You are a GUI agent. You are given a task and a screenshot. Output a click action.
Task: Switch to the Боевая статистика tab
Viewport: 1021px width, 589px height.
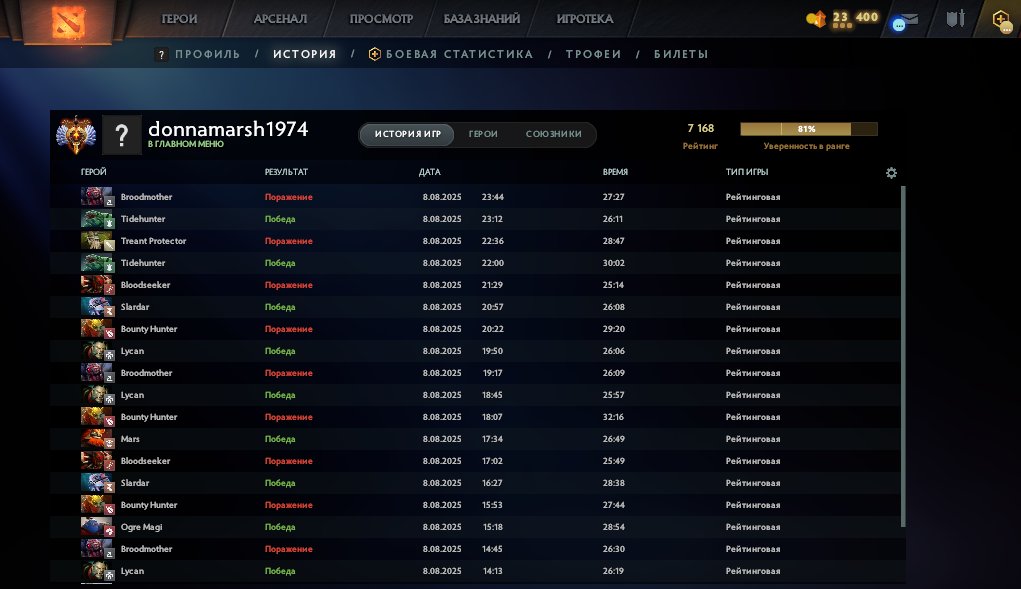click(460, 54)
